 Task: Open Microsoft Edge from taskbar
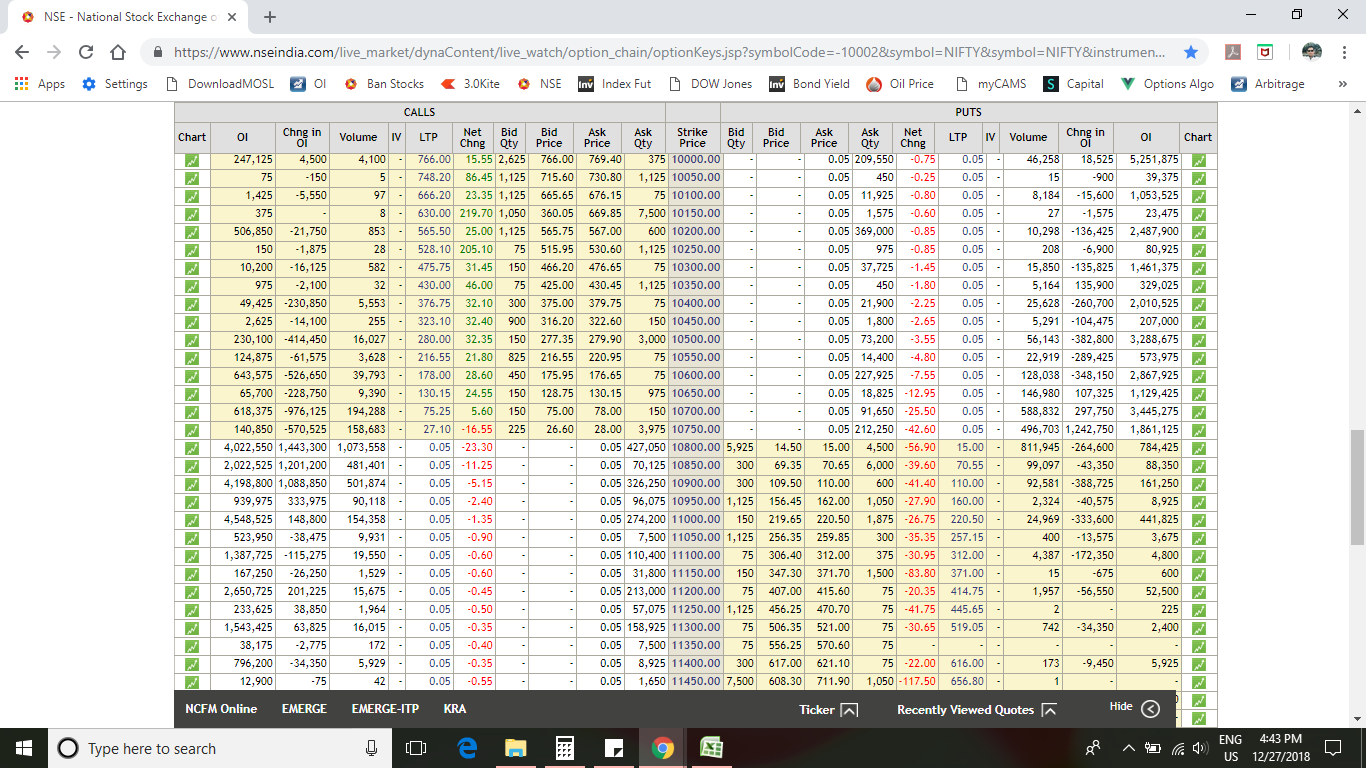tap(466, 748)
